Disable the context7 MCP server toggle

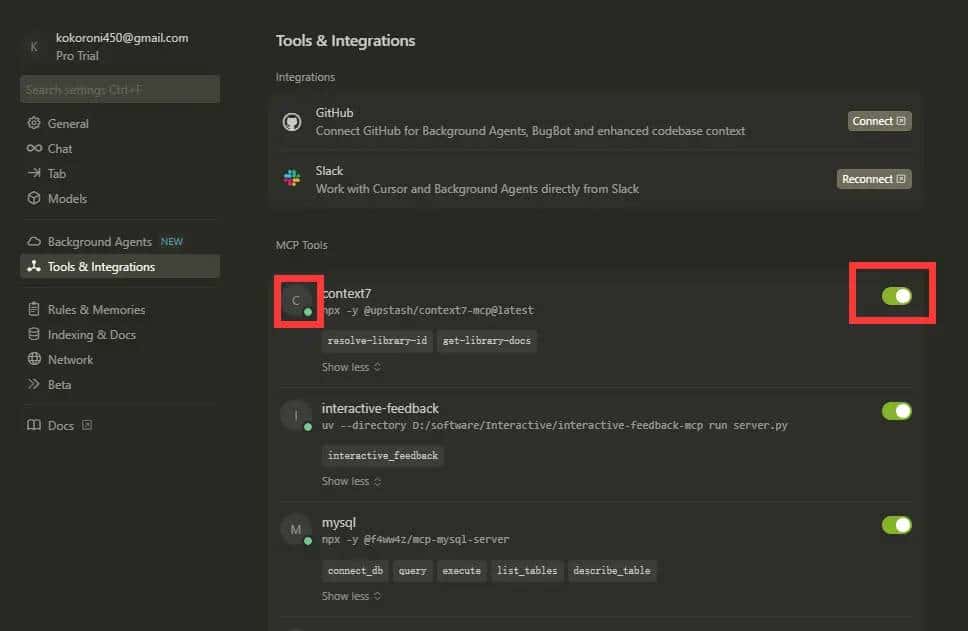[896, 296]
